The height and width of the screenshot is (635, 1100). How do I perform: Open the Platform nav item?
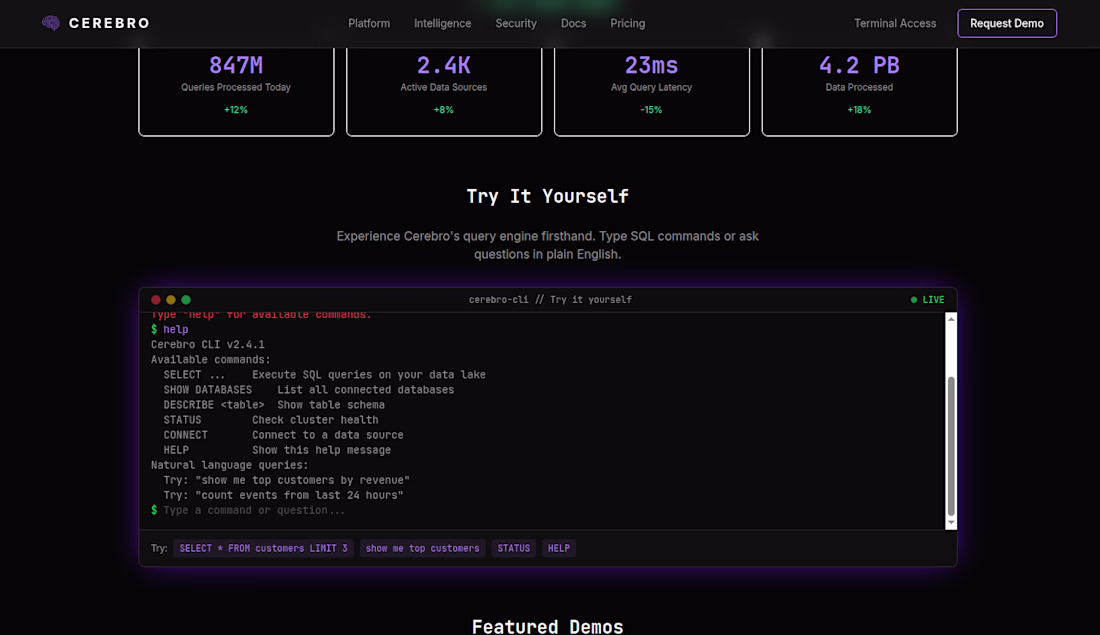point(369,23)
